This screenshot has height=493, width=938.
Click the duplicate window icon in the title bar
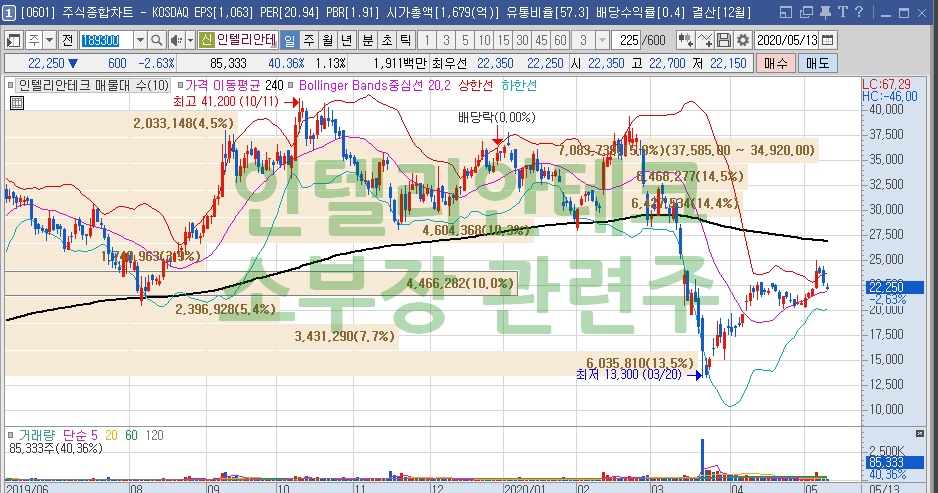click(x=806, y=12)
